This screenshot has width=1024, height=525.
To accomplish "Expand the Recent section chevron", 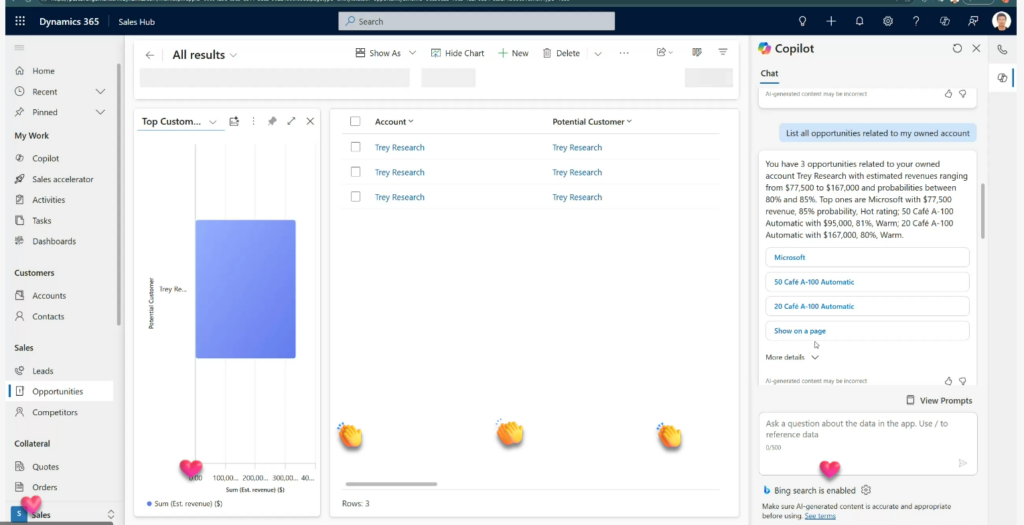I will pyautogui.click(x=100, y=91).
